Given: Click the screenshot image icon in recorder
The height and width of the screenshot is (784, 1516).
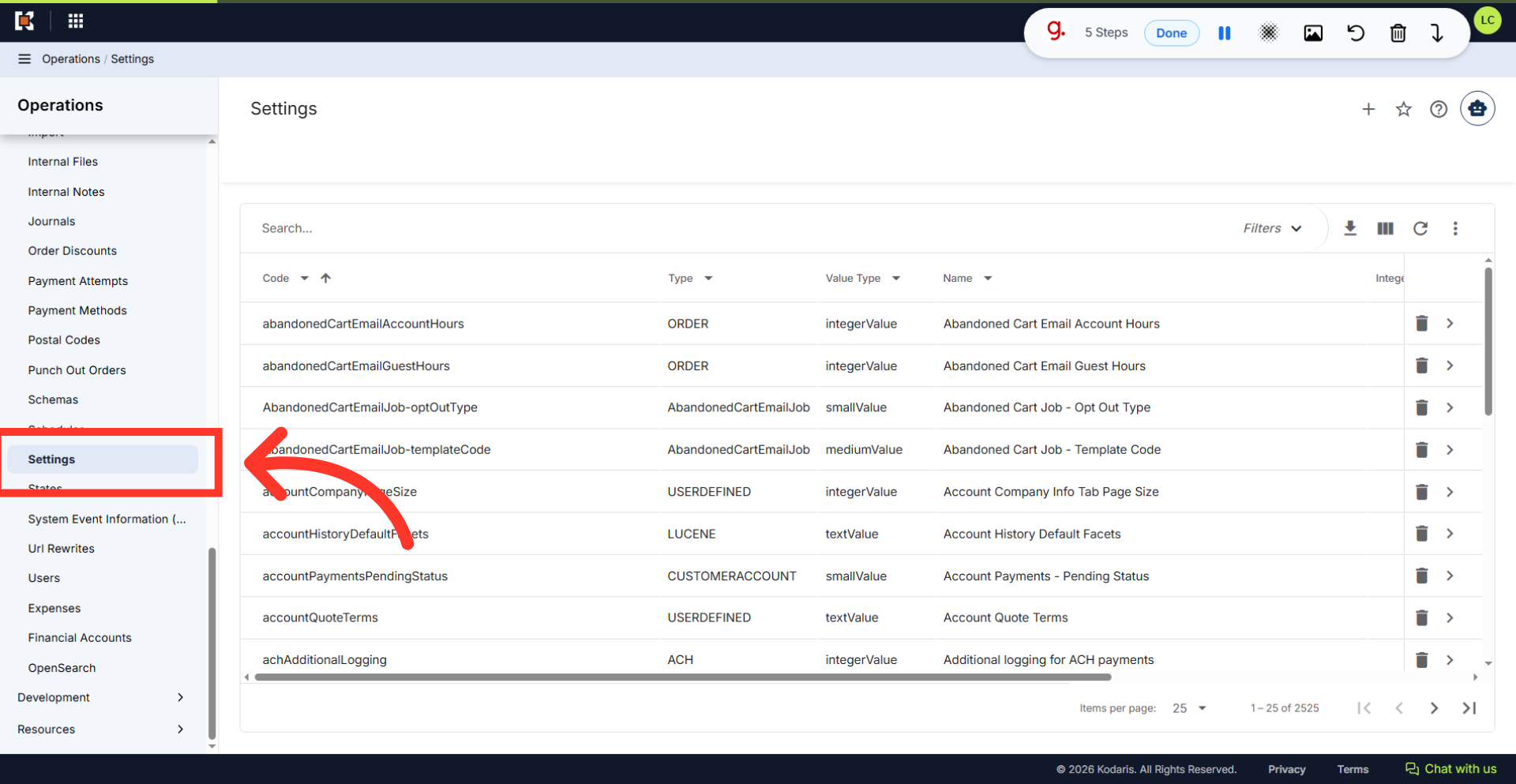Looking at the screenshot, I should 1313,33.
